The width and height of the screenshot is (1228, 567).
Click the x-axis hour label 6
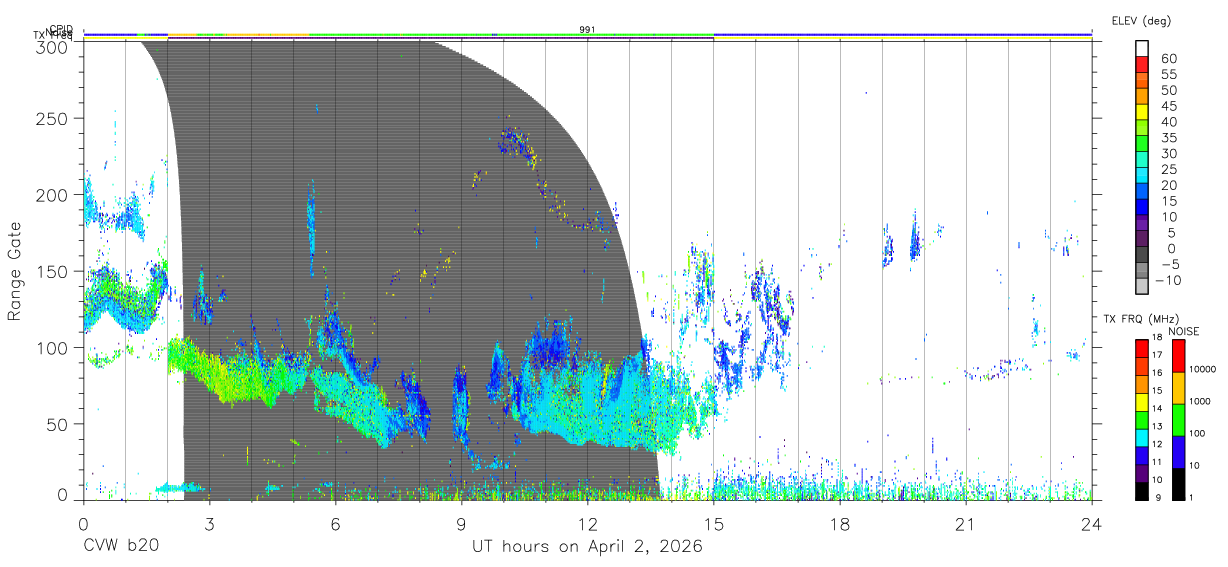click(x=335, y=523)
